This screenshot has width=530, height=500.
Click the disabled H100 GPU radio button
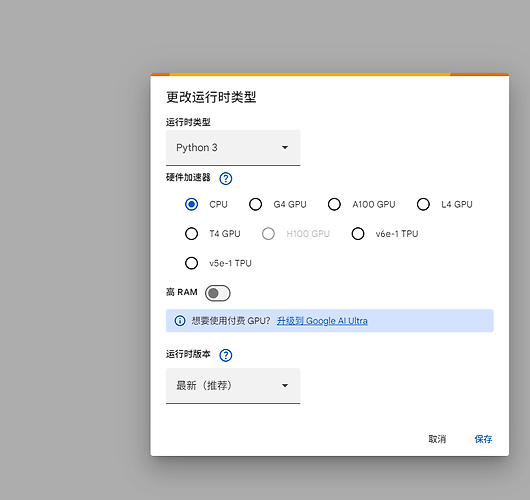[268, 234]
